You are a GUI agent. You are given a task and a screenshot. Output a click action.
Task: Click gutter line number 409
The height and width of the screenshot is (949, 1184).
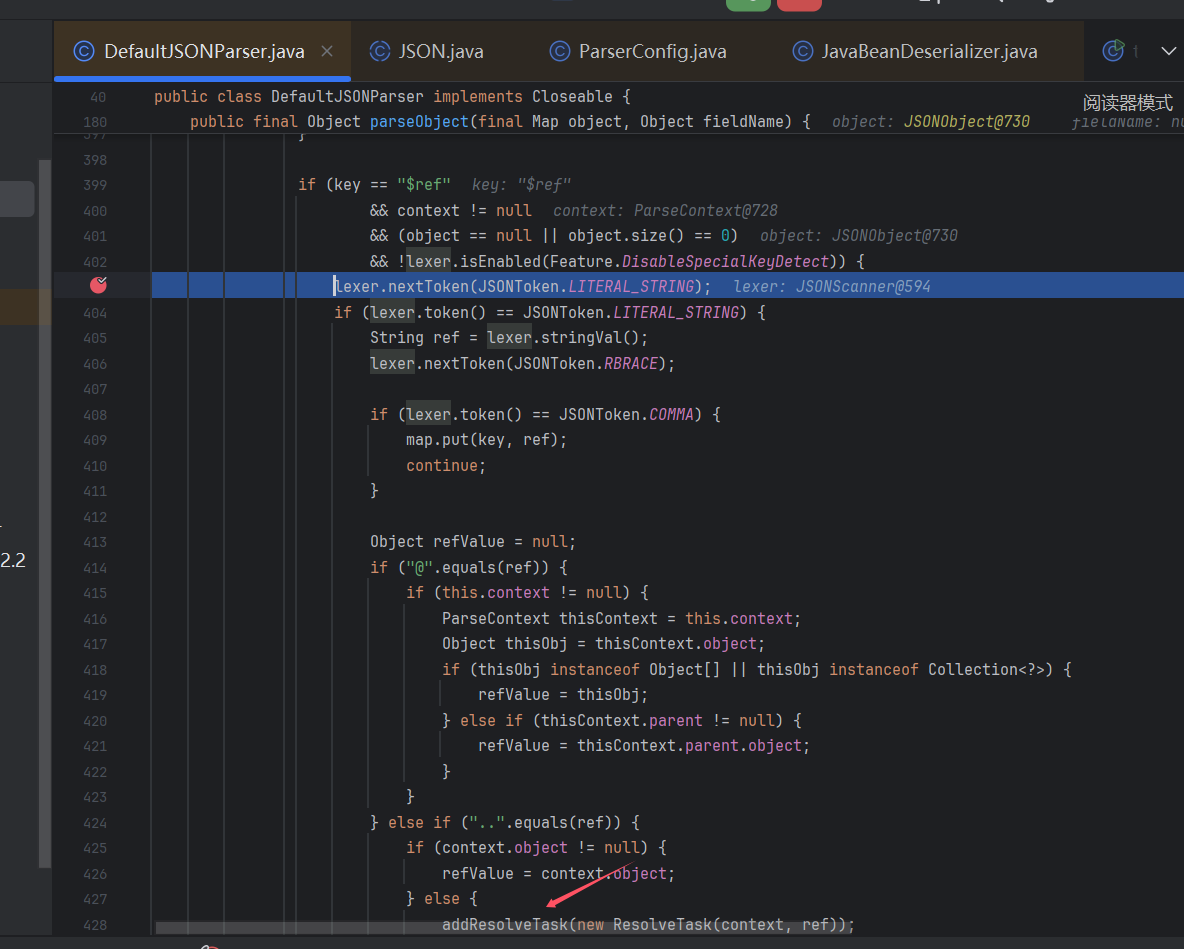[95, 439]
